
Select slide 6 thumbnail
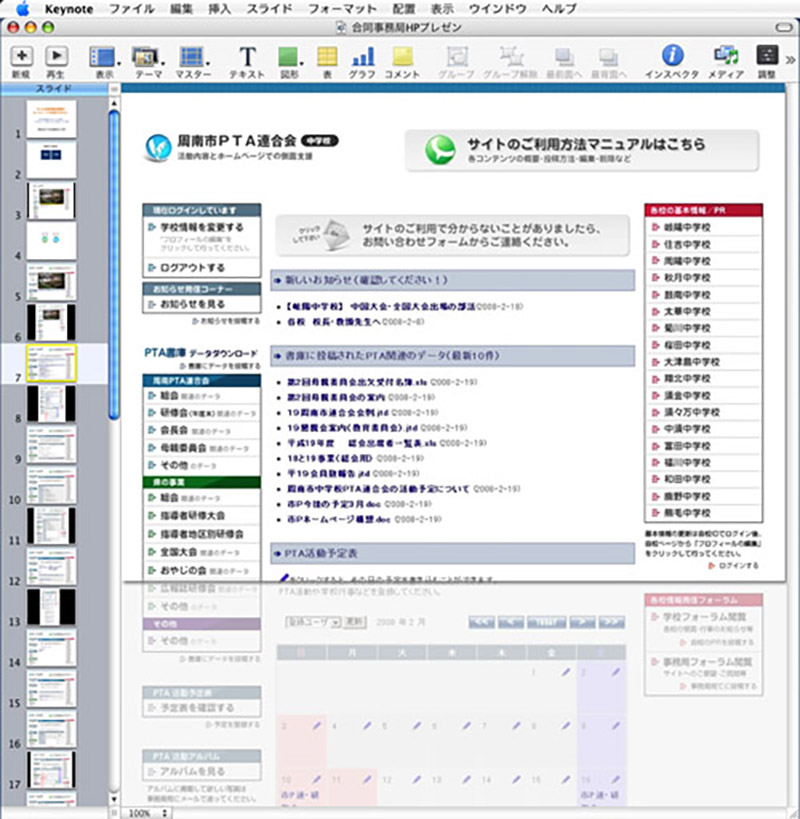click(51, 322)
